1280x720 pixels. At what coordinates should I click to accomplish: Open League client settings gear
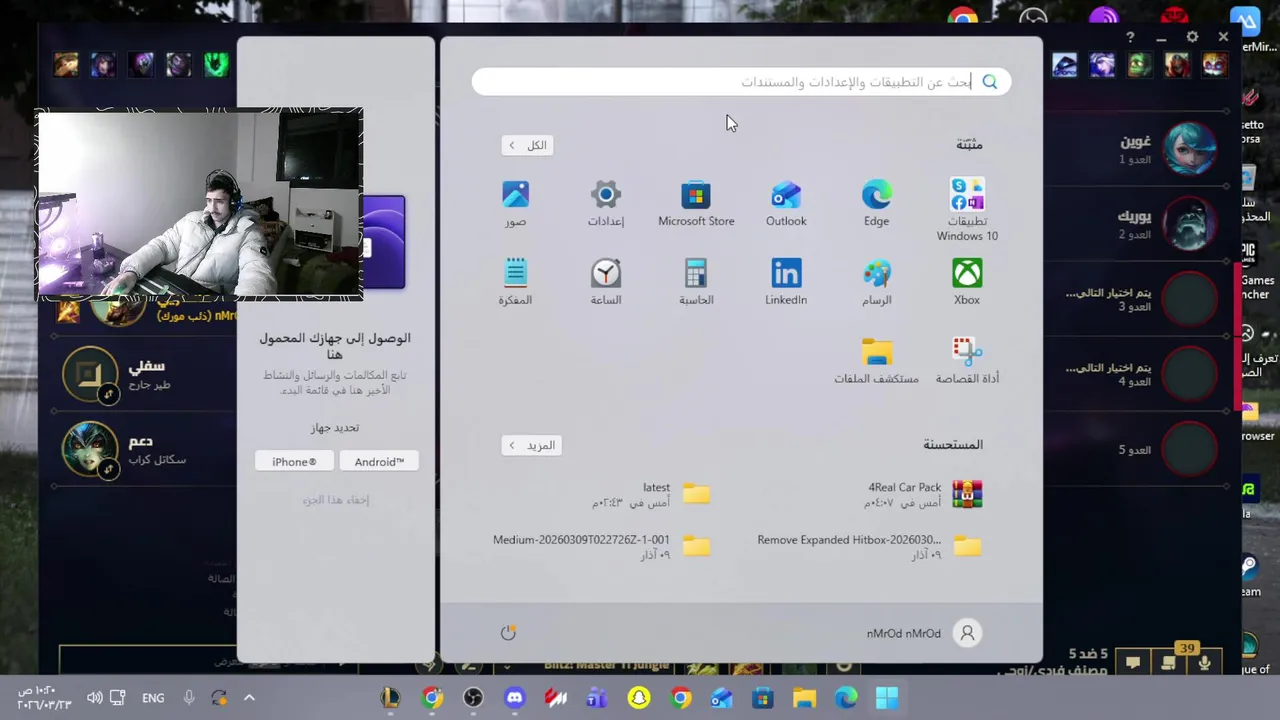[1192, 37]
